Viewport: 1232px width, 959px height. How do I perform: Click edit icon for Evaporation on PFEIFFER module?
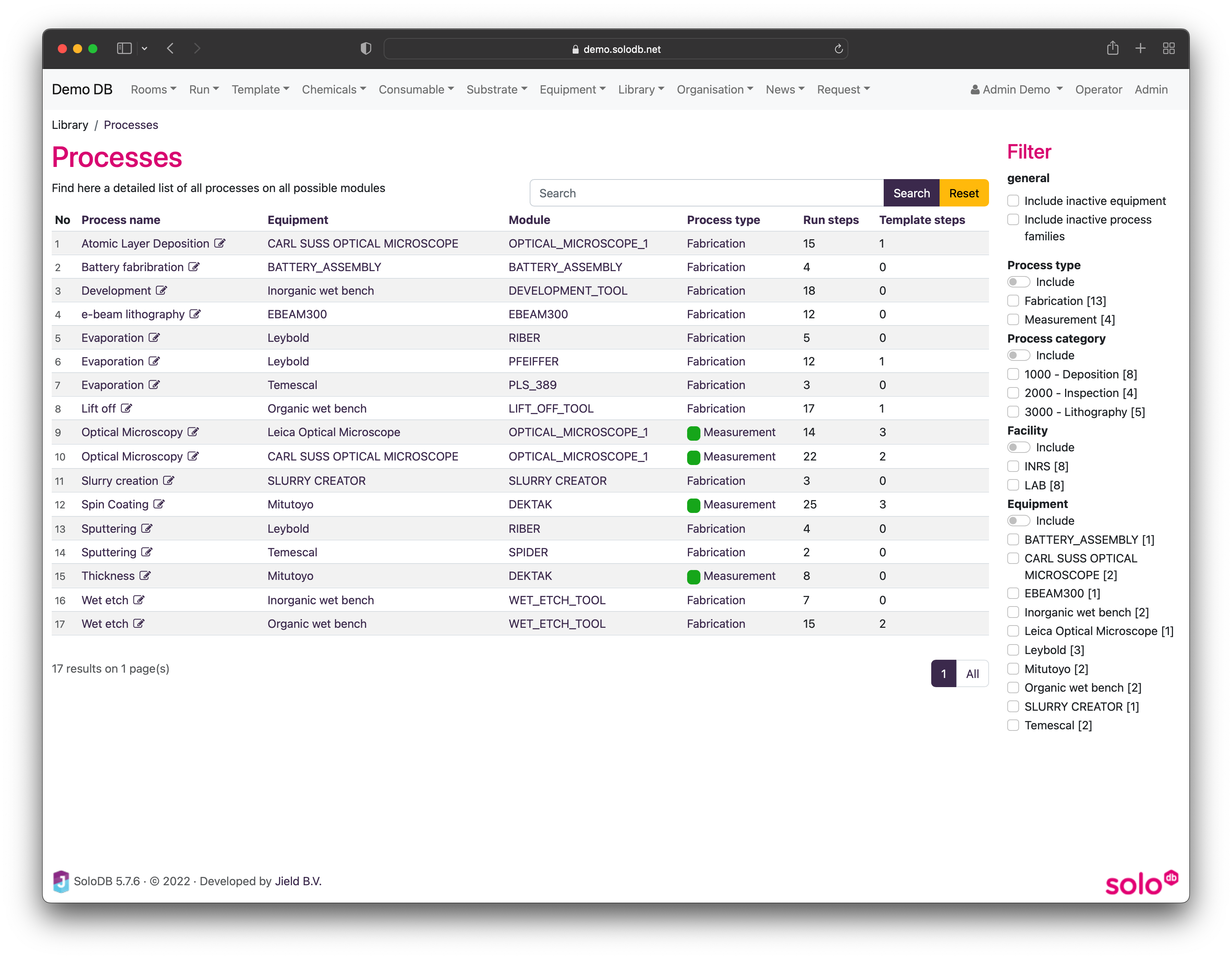pyautogui.click(x=154, y=361)
